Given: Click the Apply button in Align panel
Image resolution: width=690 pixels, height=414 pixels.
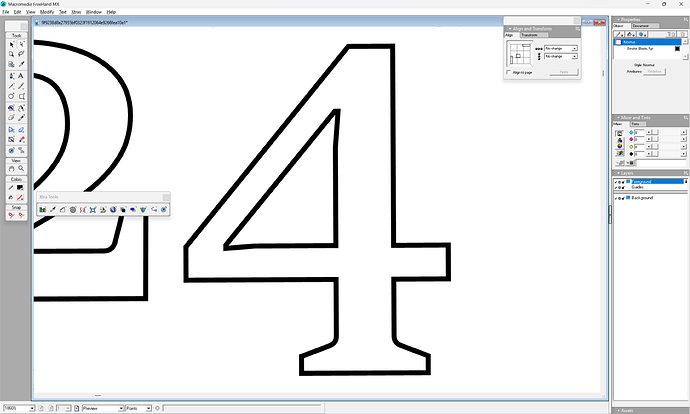Looking at the screenshot, I should (x=564, y=72).
